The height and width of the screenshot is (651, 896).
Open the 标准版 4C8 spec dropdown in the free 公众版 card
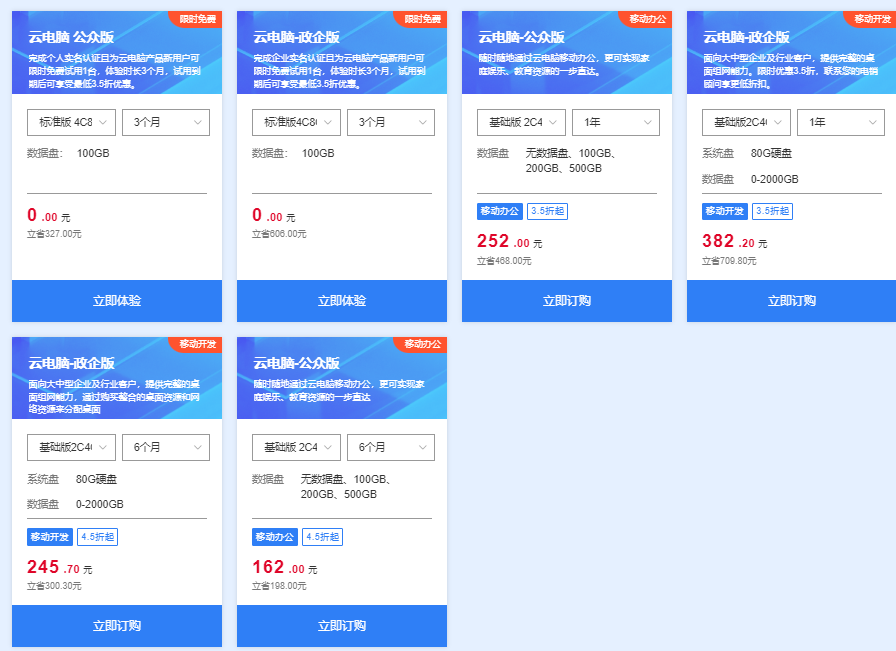pyautogui.click(x=71, y=122)
